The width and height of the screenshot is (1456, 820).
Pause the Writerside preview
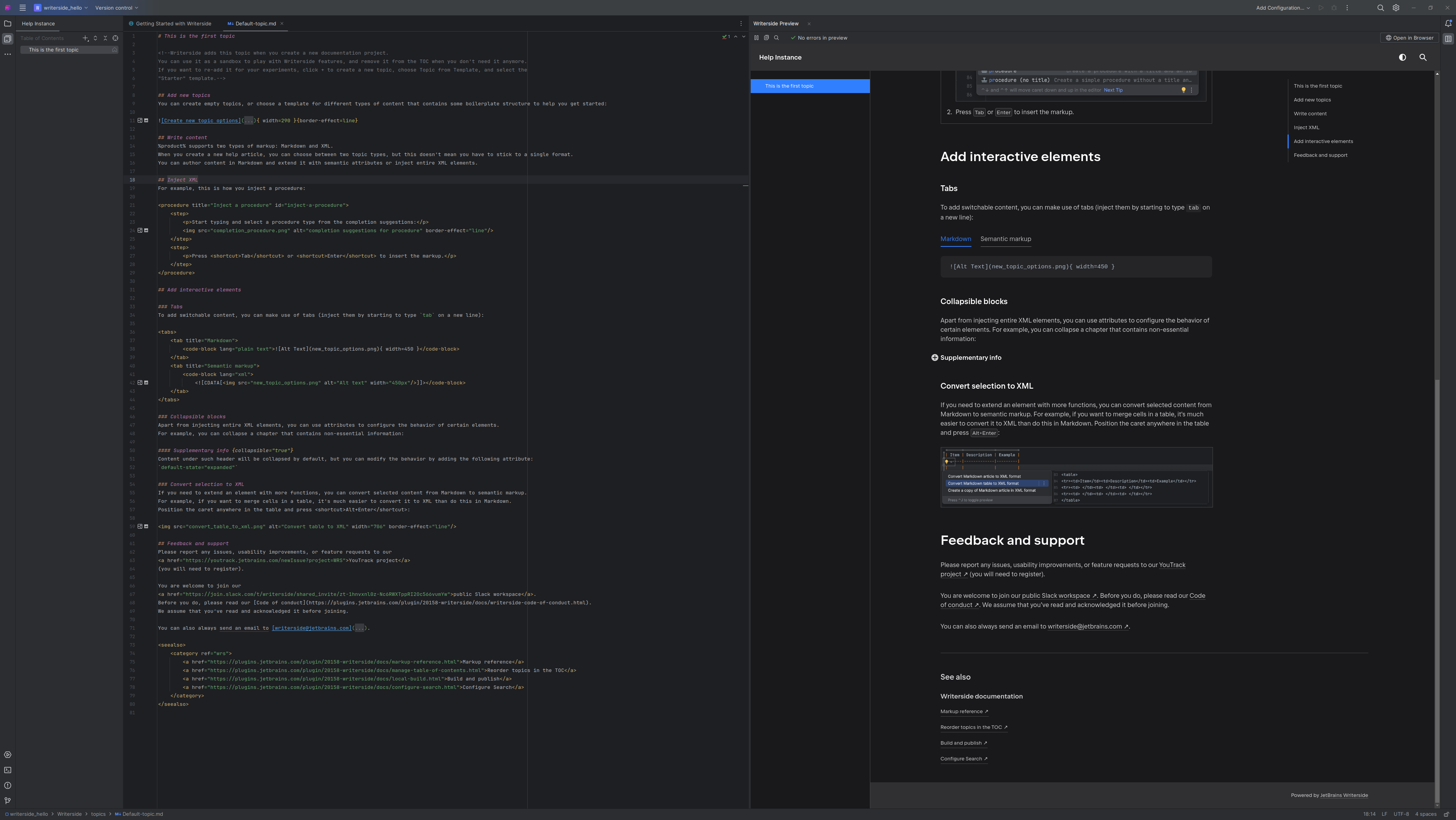point(756,38)
